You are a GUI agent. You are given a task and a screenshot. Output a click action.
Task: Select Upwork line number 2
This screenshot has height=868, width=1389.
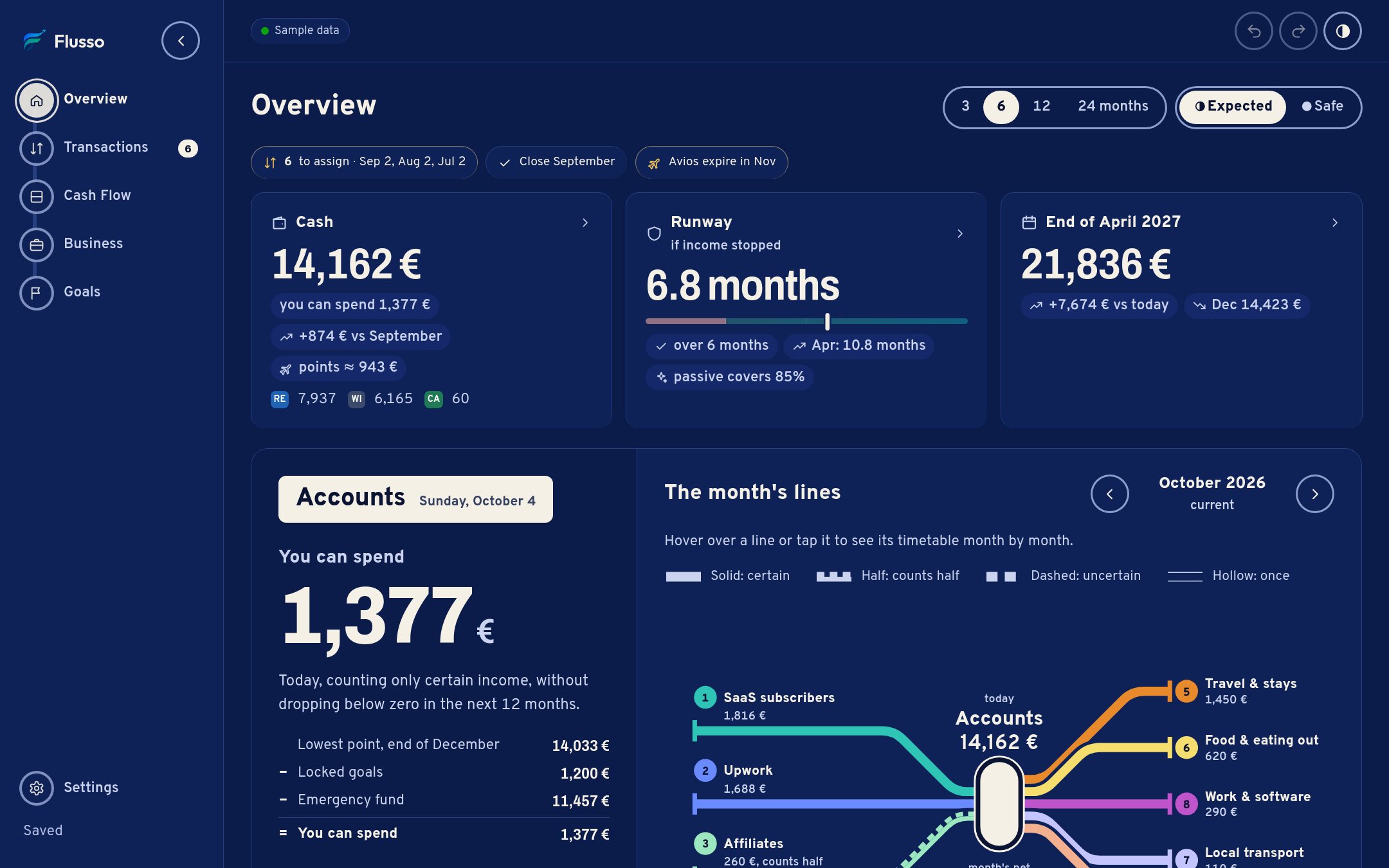(x=705, y=770)
